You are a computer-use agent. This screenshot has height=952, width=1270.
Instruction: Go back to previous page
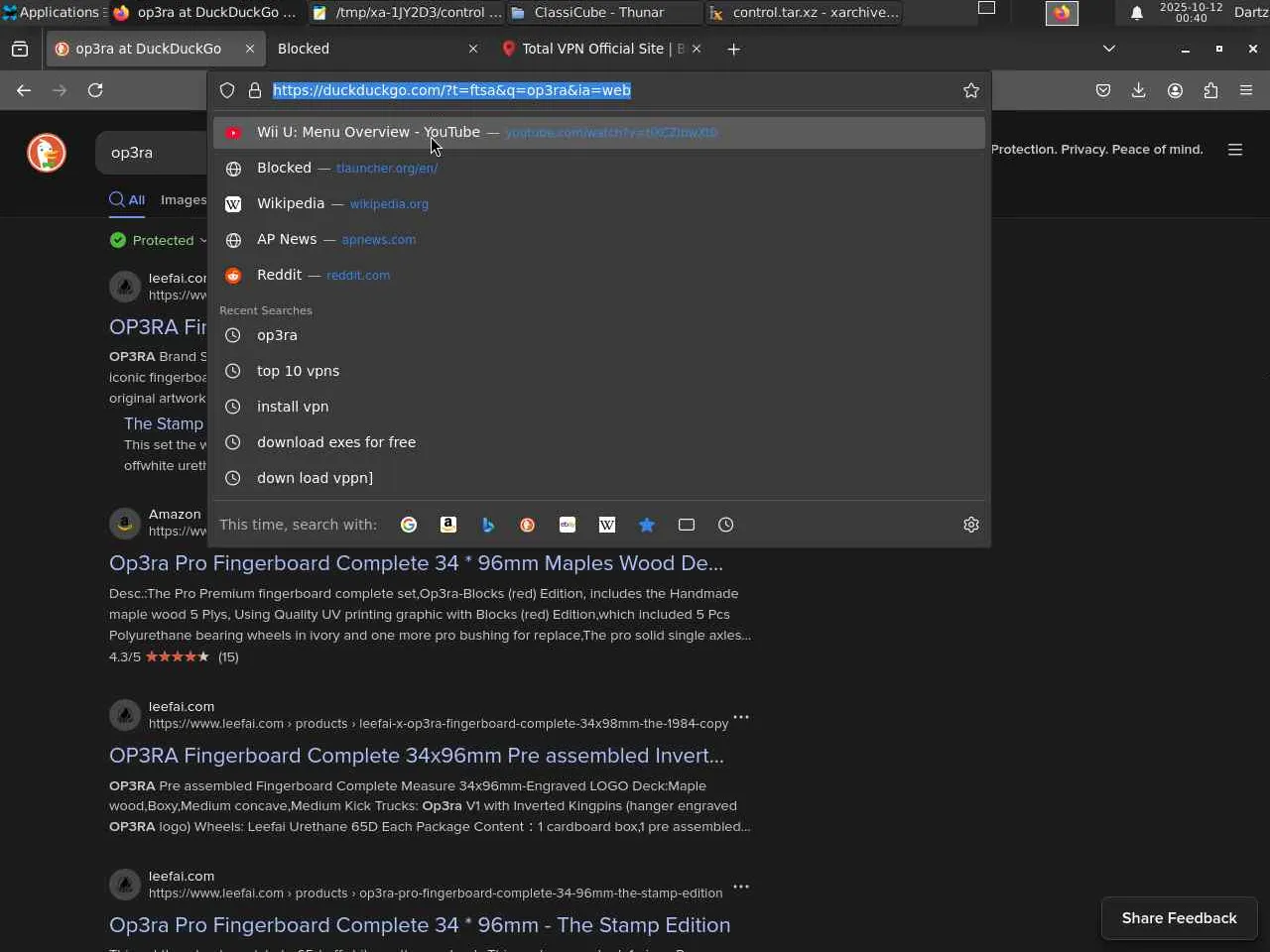tap(24, 90)
